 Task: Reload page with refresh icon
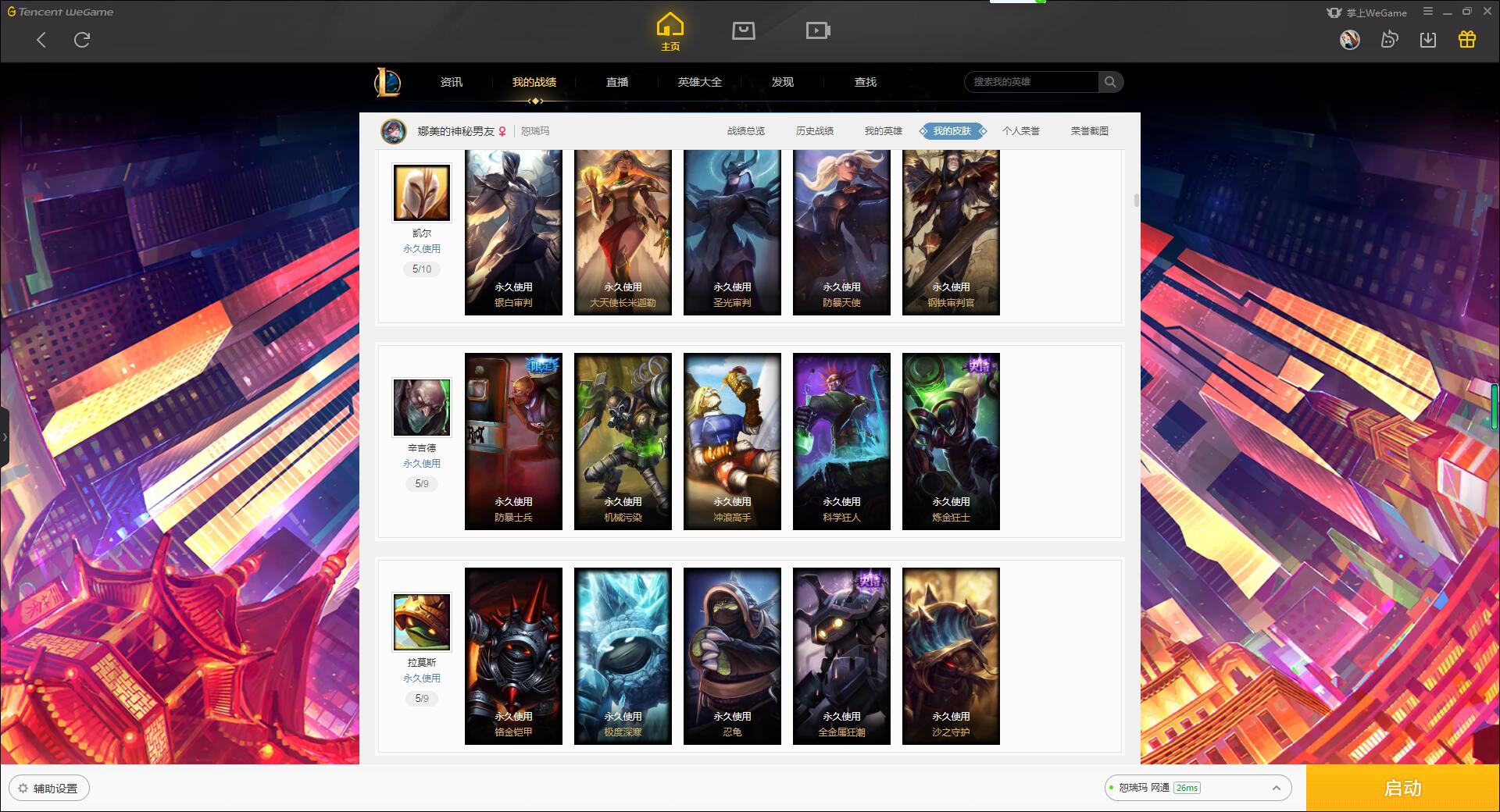82,40
